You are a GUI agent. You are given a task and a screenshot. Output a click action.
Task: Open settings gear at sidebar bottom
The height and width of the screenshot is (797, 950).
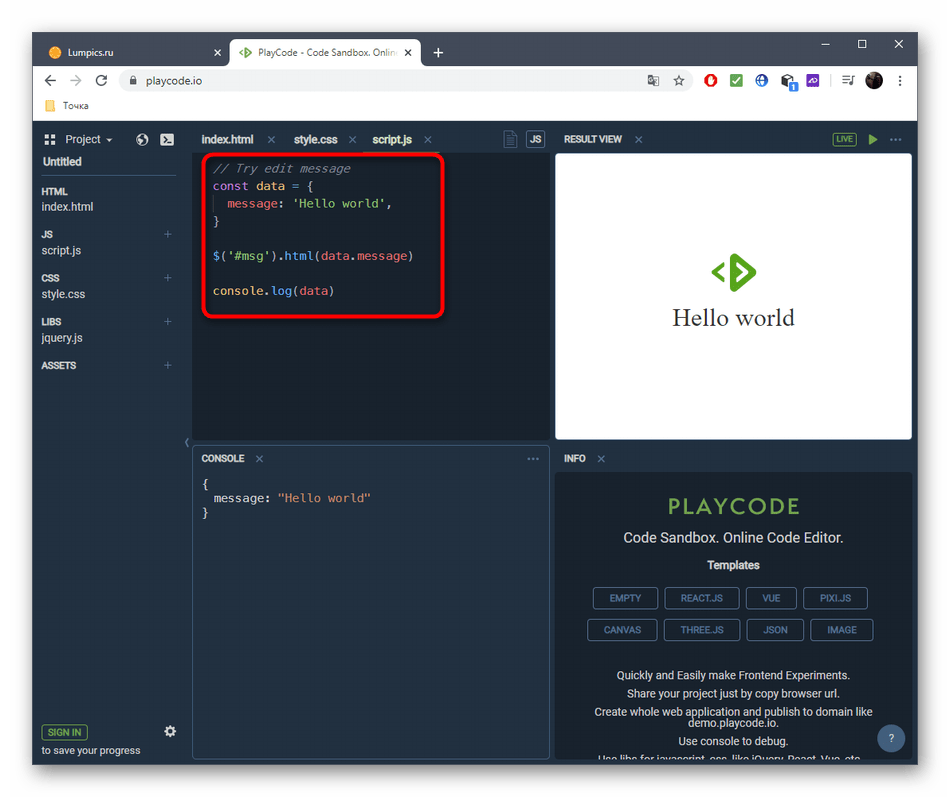(170, 731)
